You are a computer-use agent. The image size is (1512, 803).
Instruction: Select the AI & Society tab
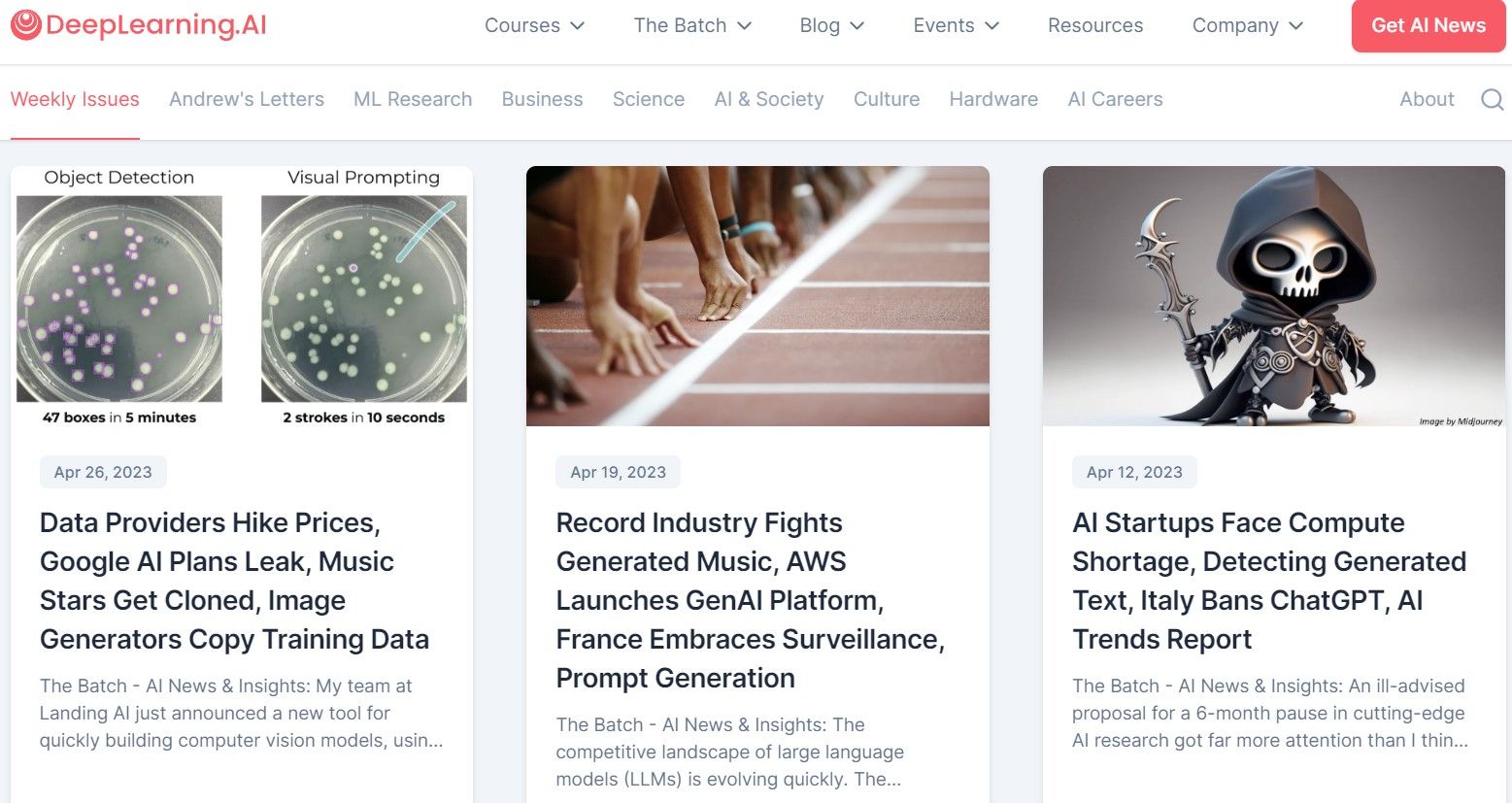tap(769, 99)
